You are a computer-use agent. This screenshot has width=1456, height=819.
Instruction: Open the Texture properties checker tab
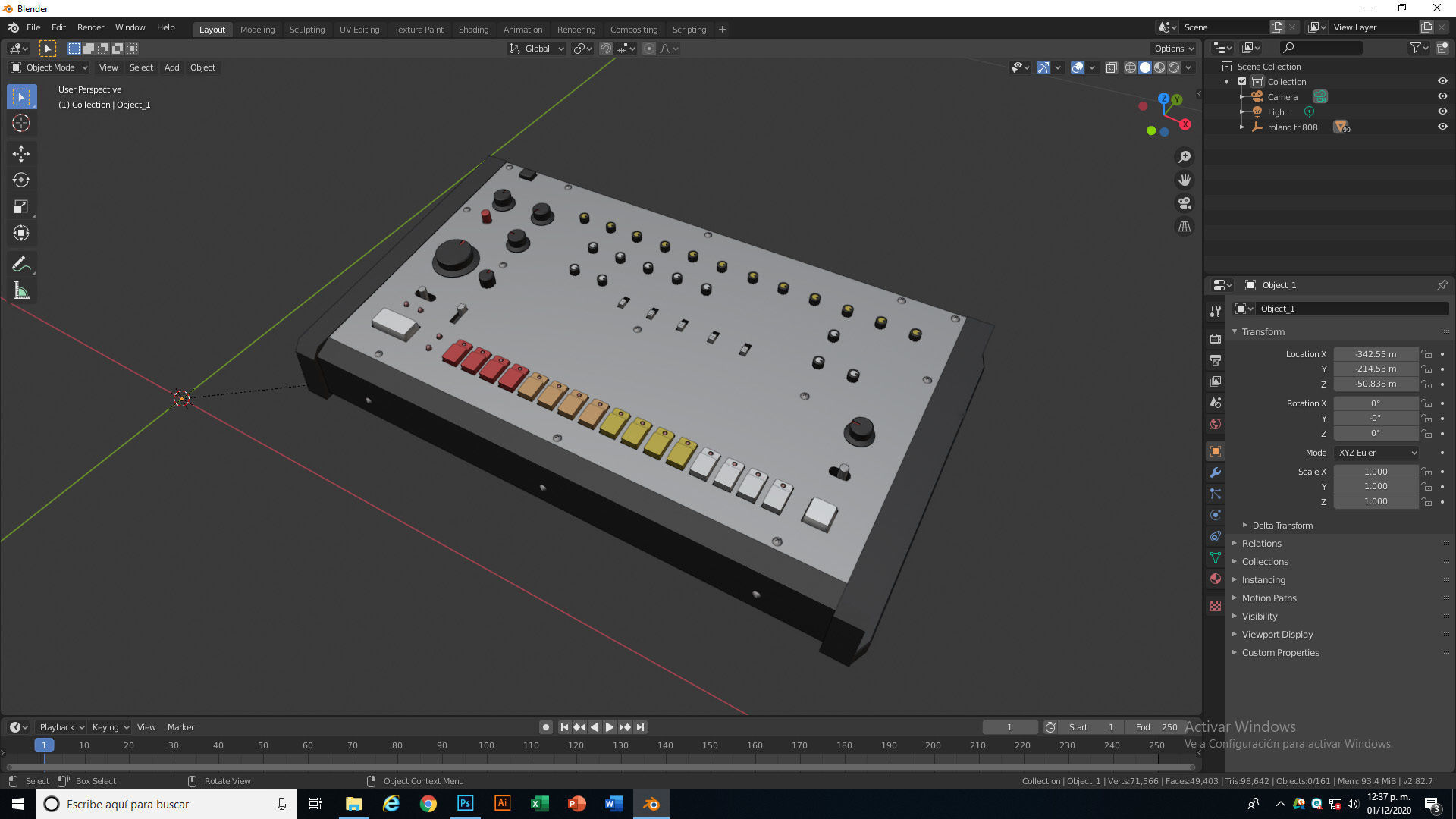coord(1216,606)
